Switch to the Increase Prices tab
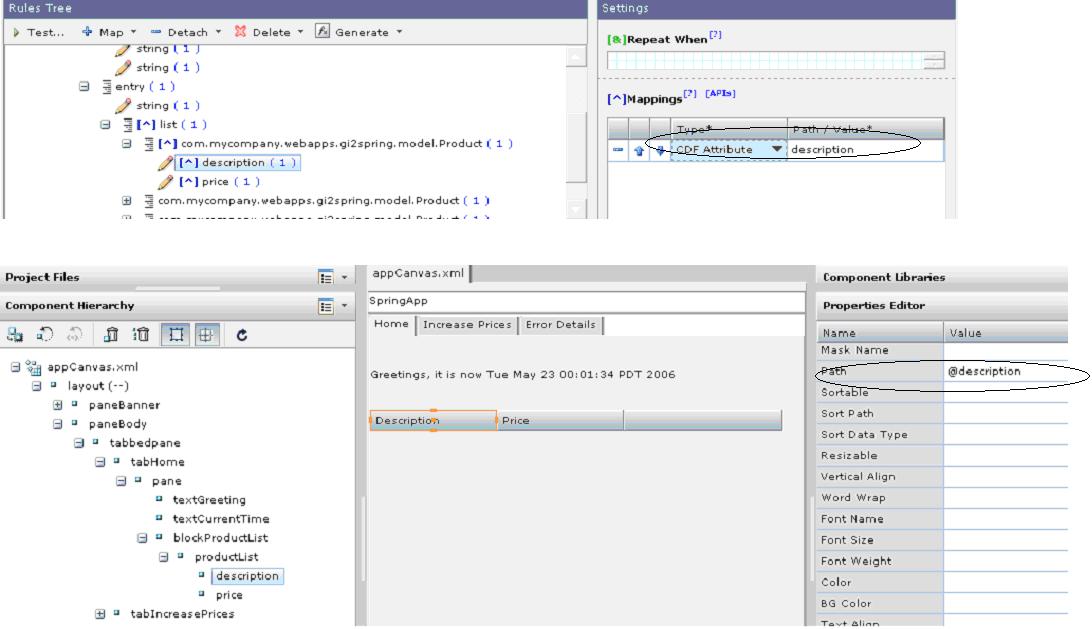 (x=466, y=324)
